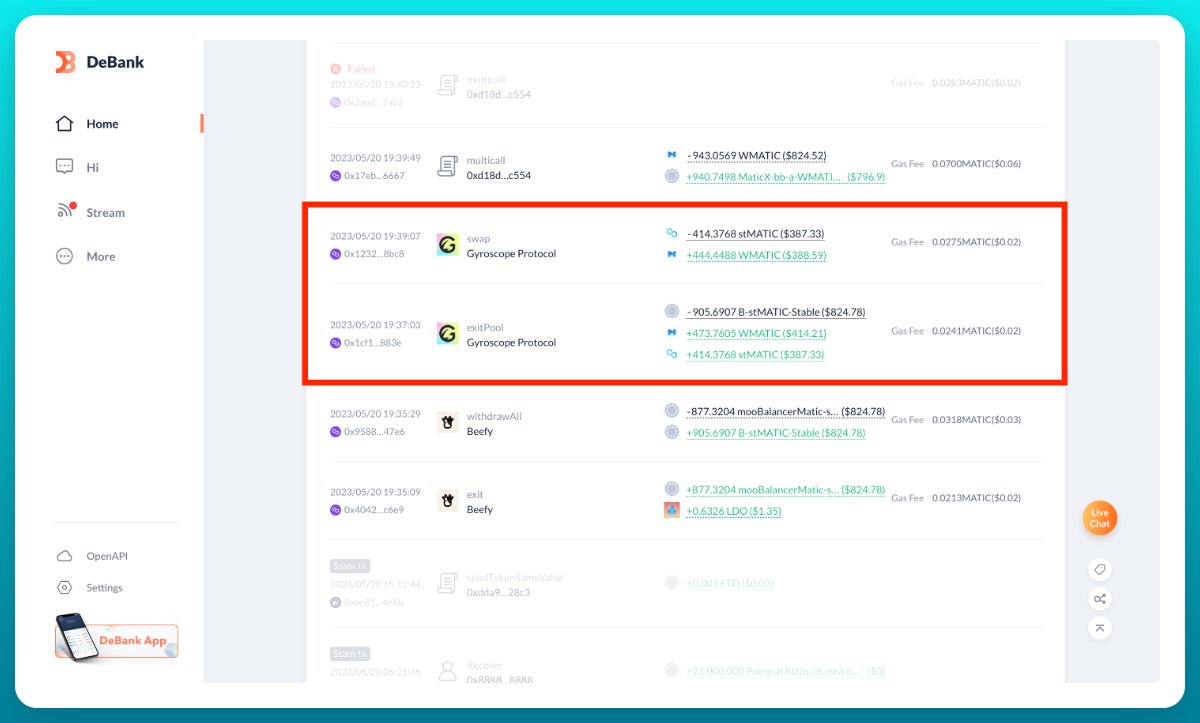
Task: Click the token icon beside -905.6907 B-stMATIC-Stable
Action: (x=672, y=311)
